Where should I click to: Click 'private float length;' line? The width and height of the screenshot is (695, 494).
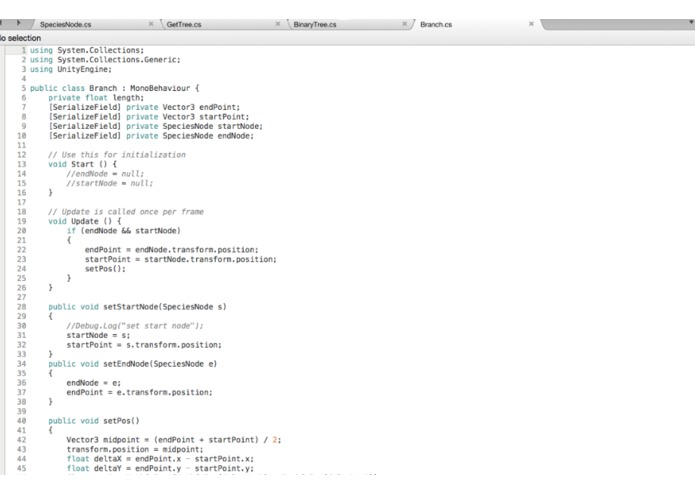(96, 97)
